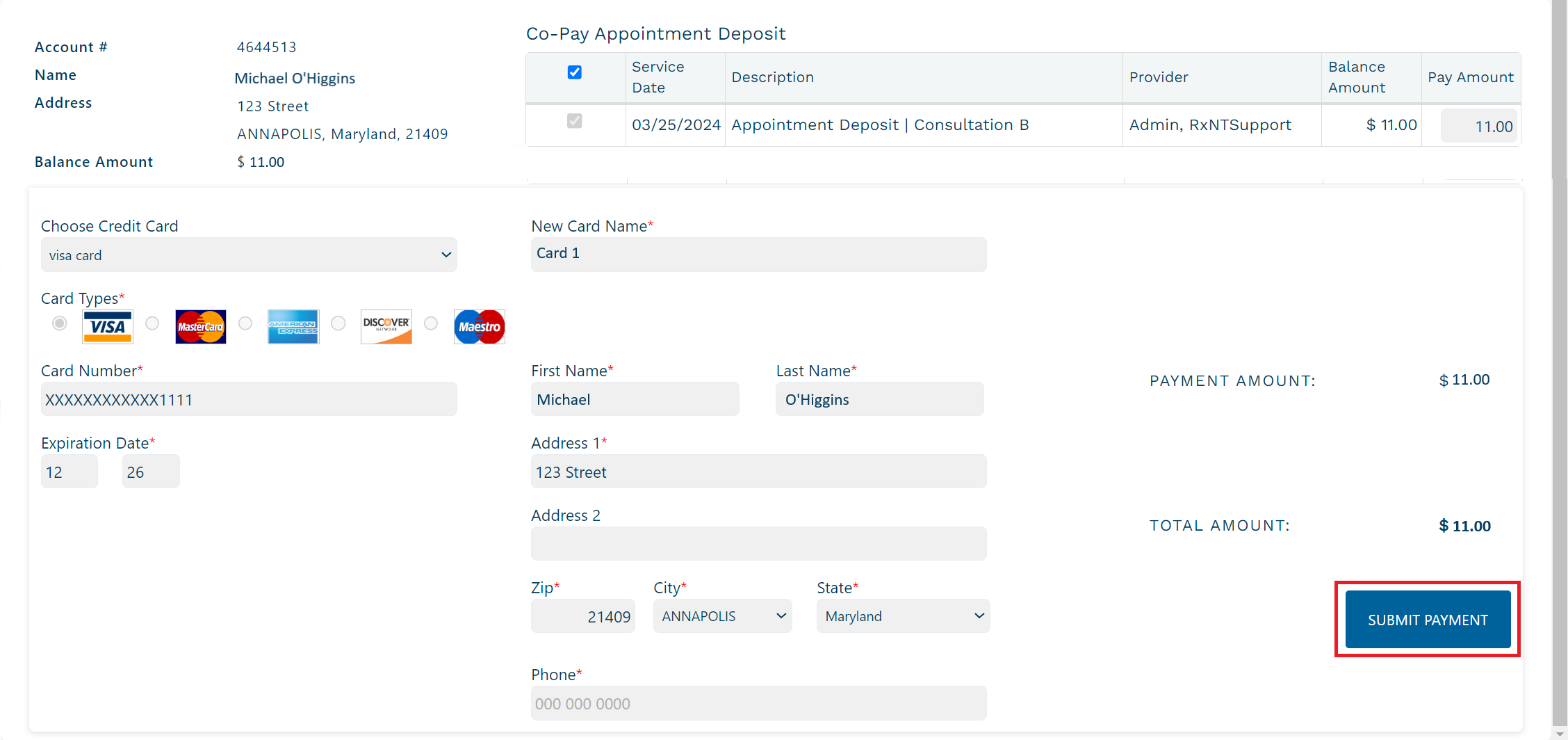The image size is (1568, 740).
Task: Select the Maestro radio button
Action: point(431,323)
